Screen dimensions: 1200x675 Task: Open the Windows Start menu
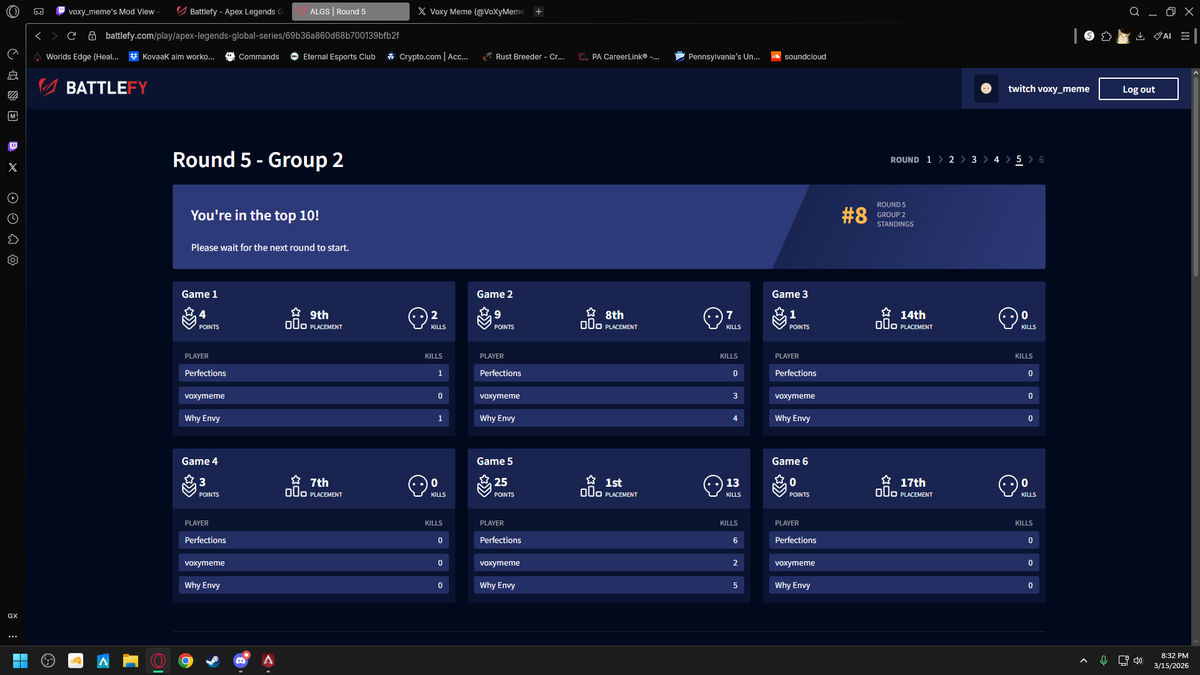coord(20,661)
